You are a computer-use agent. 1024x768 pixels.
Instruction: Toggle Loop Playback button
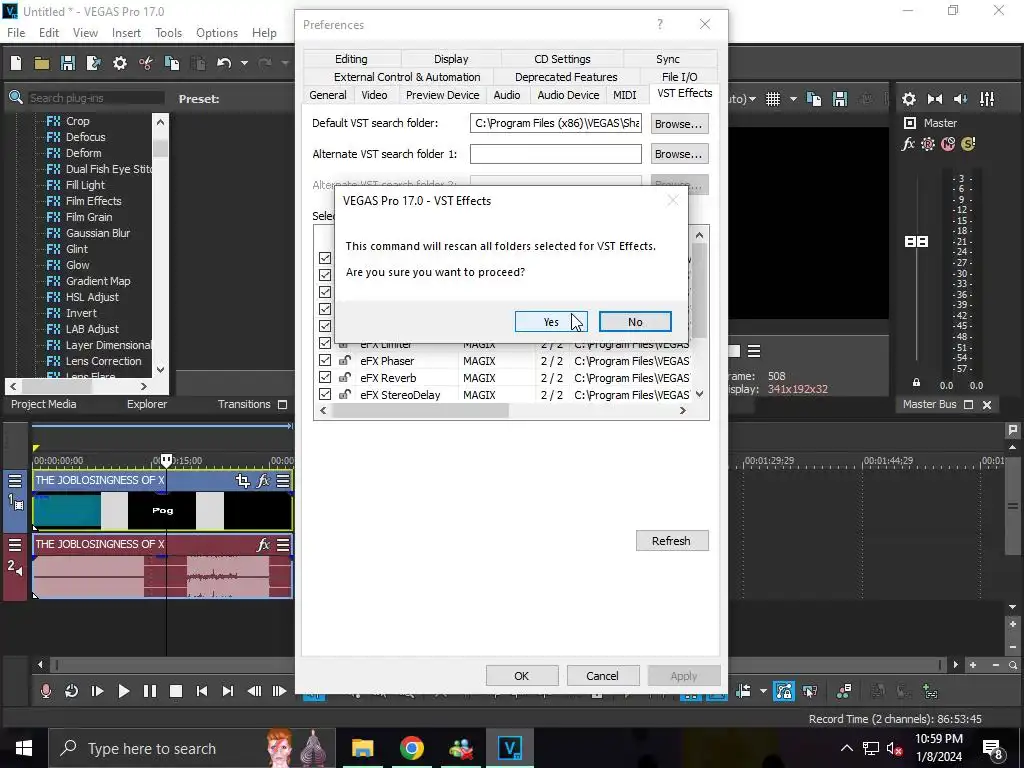click(x=71, y=691)
